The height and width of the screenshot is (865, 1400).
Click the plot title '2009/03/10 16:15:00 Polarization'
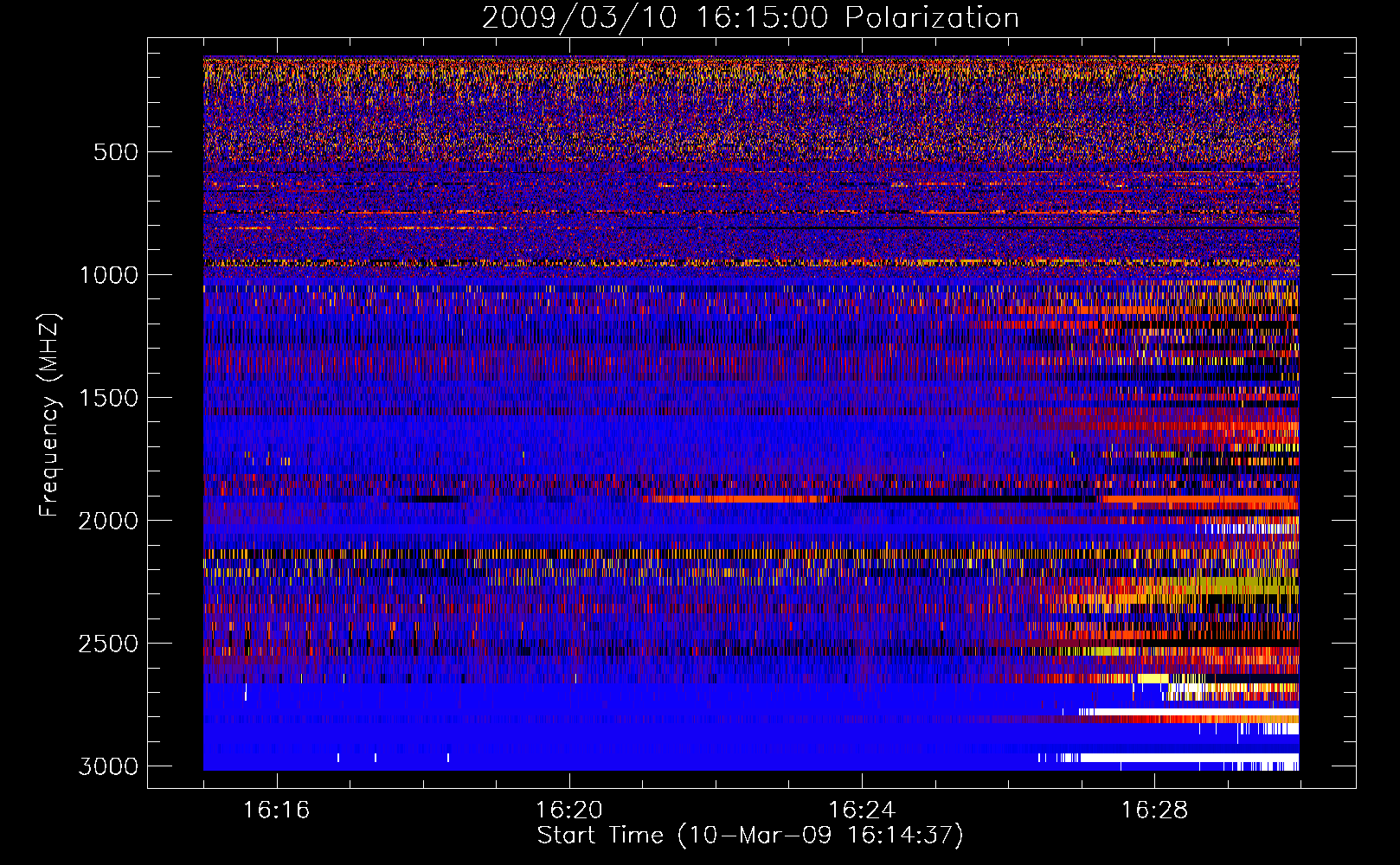(x=750, y=17)
